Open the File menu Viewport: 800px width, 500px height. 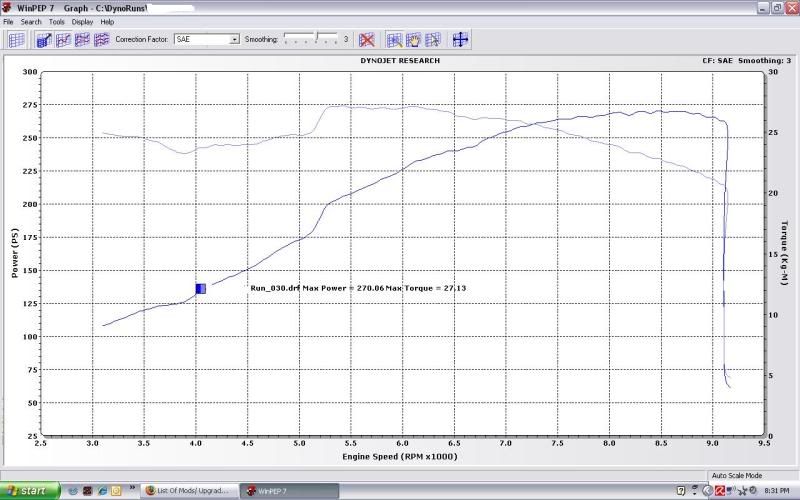[x=8, y=21]
